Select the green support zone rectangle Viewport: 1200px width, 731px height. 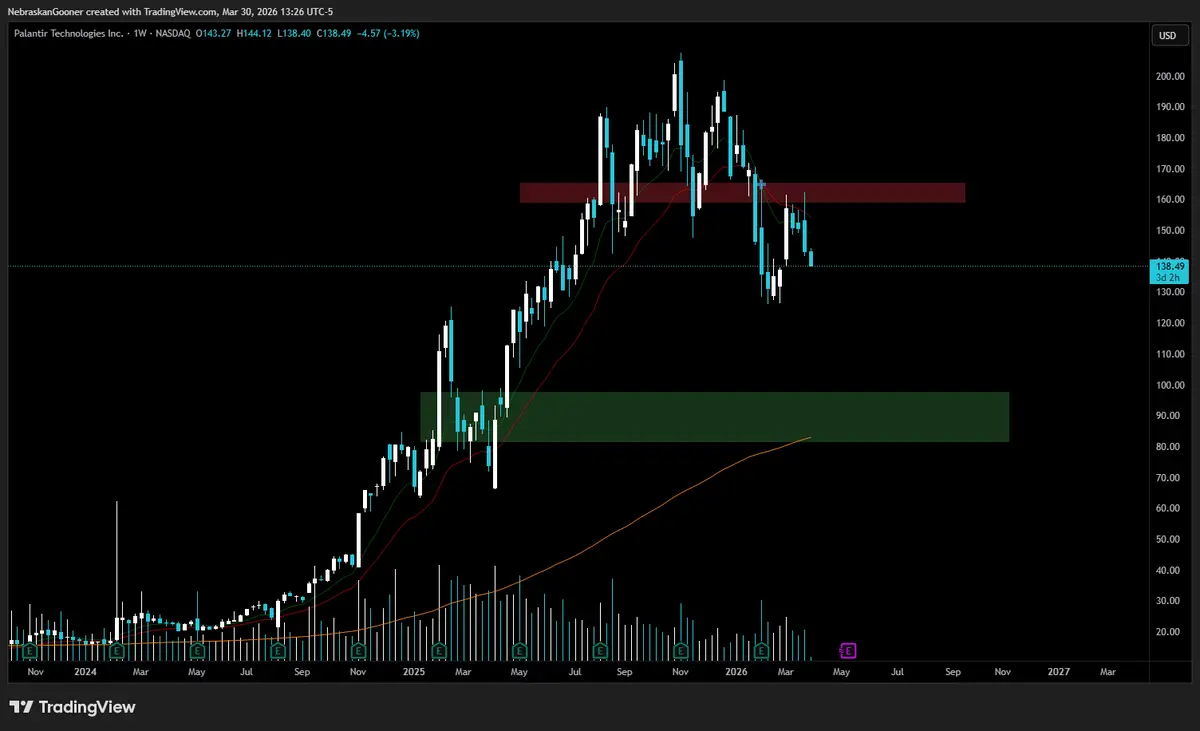tap(714, 417)
